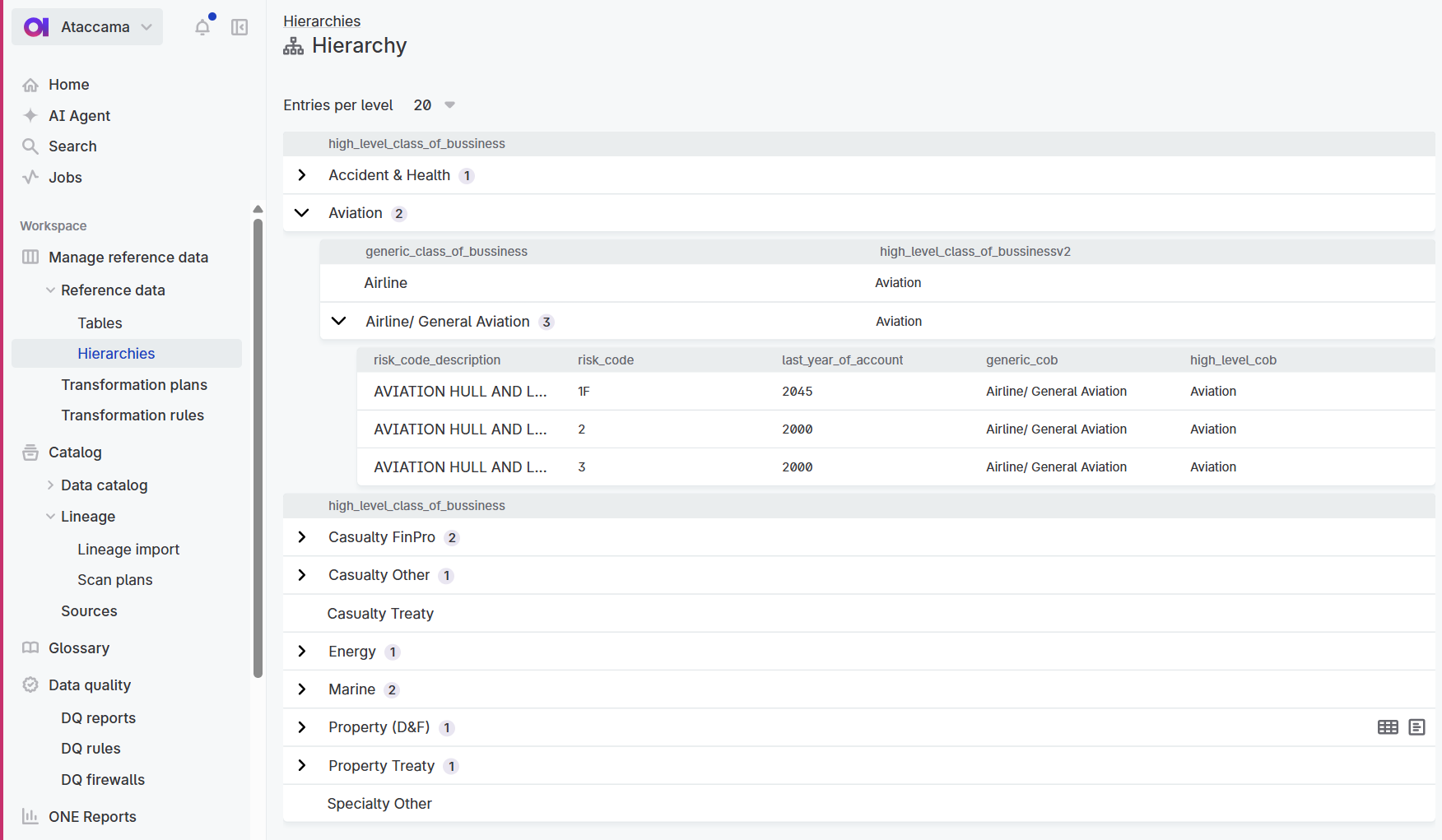The width and height of the screenshot is (1442, 840).
Task: Collapse Airline/ General Aviation row
Action: pyautogui.click(x=338, y=322)
